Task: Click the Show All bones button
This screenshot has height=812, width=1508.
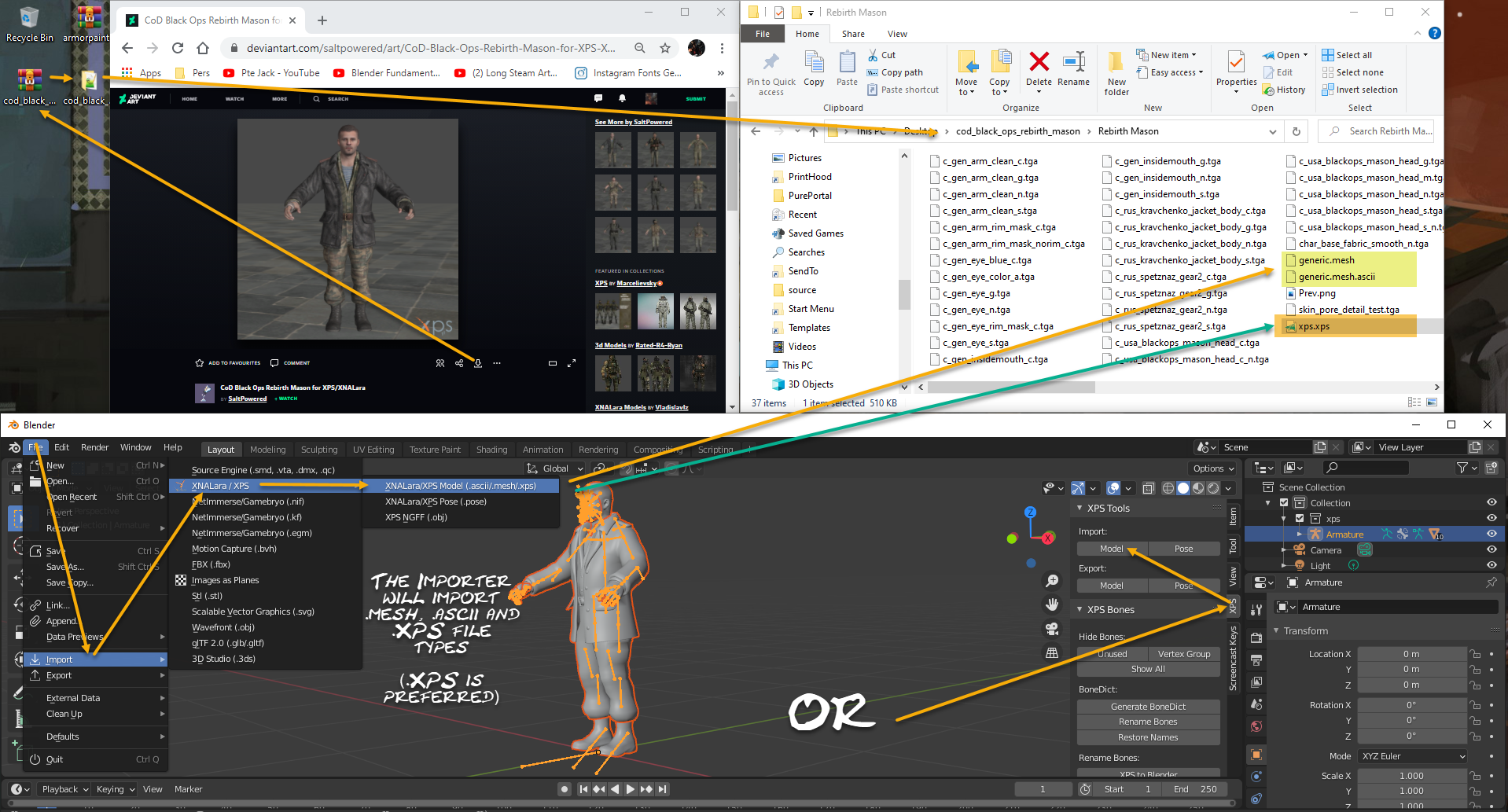Action: tap(1148, 669)
